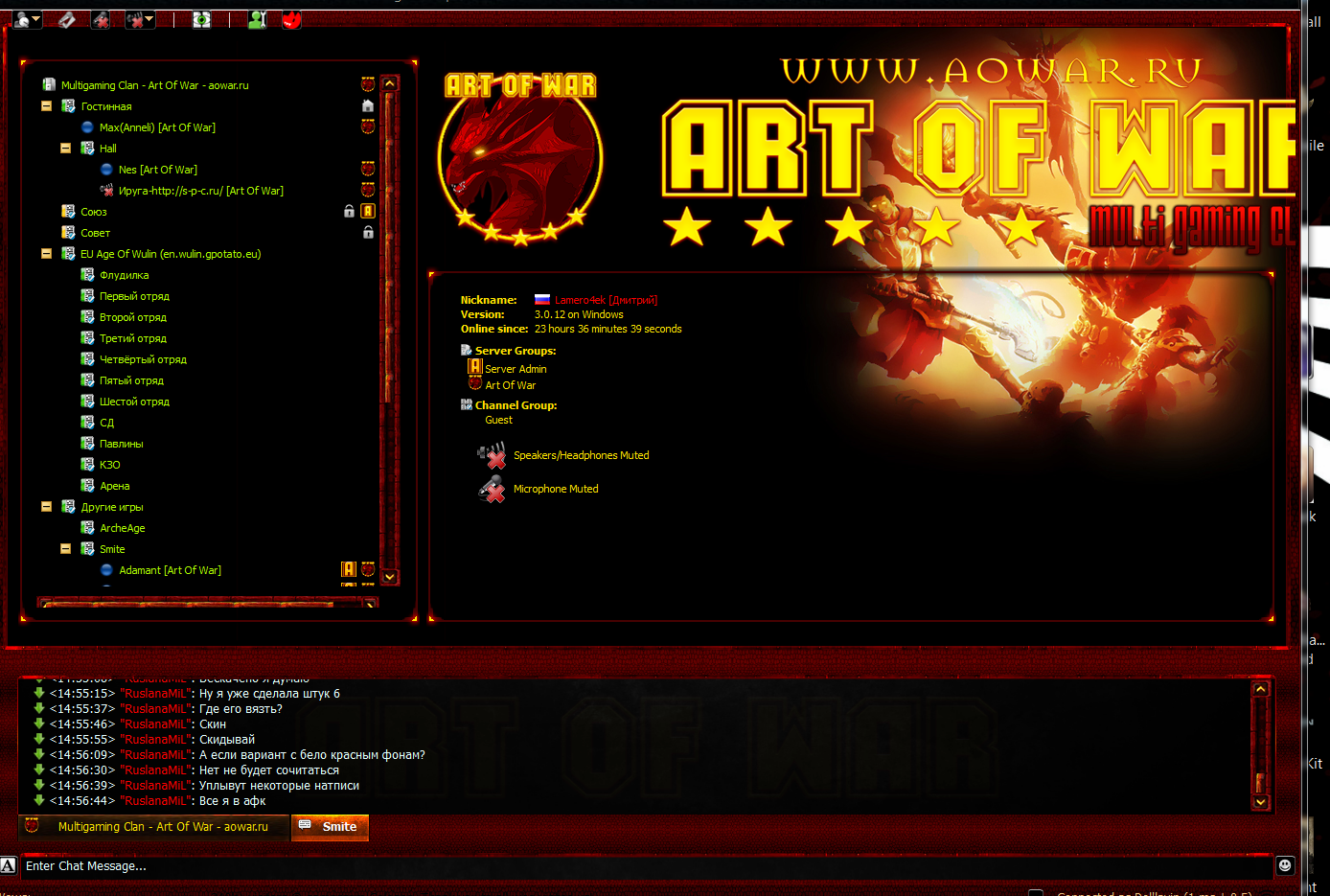Switch to Multigaming Clan chat tab

click(x=154, y=827)
